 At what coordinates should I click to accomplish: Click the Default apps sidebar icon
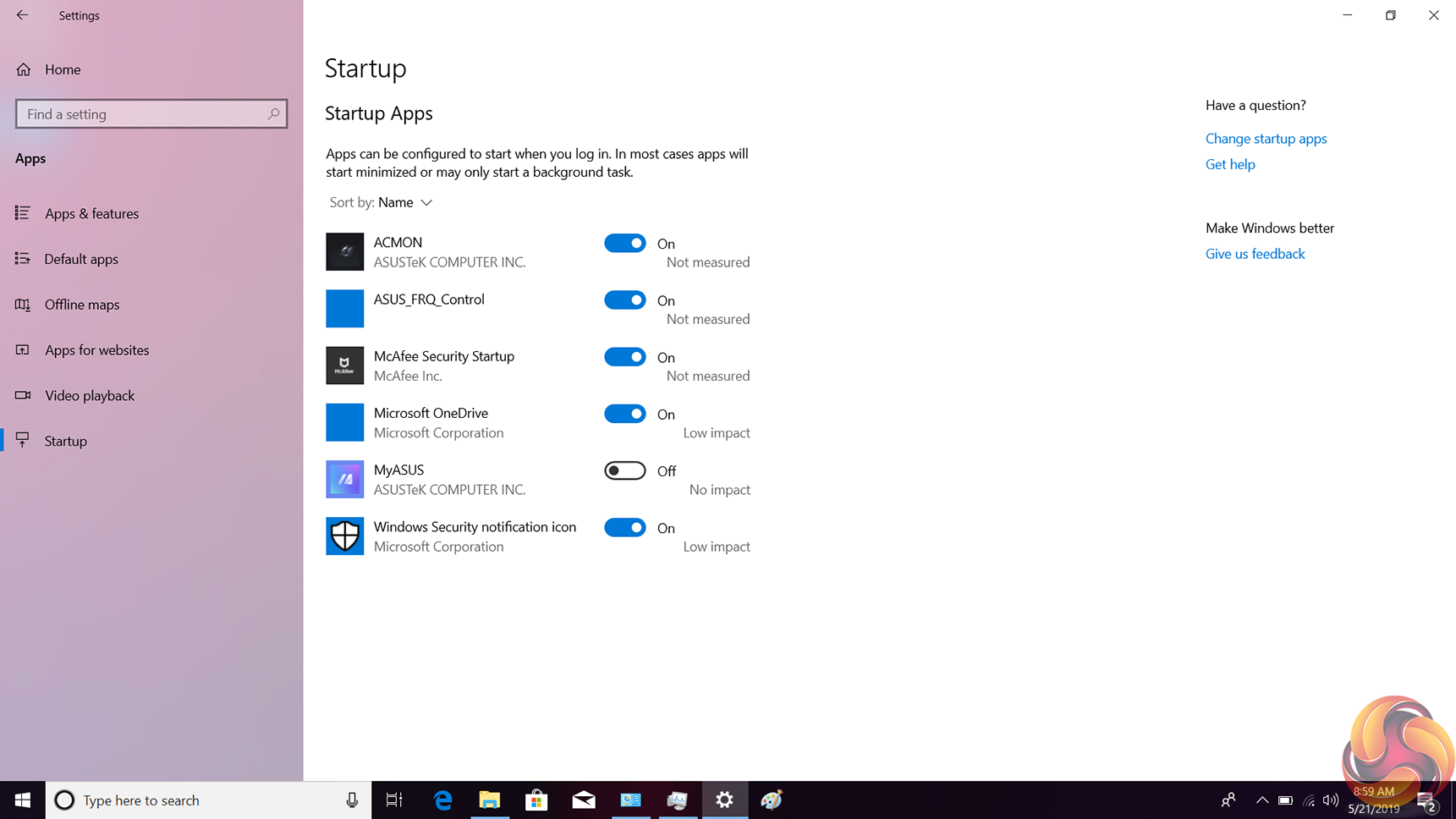[x=23, y=259]
